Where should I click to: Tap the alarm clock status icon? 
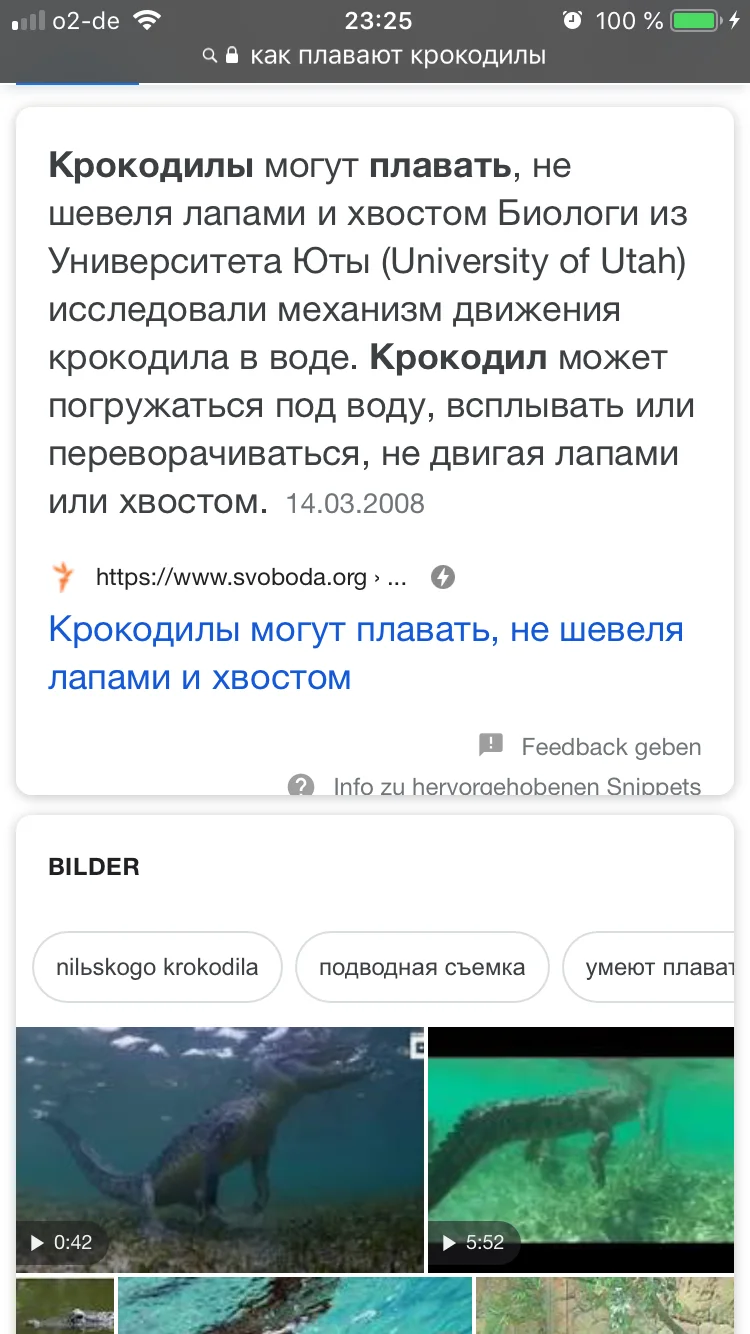573,20
